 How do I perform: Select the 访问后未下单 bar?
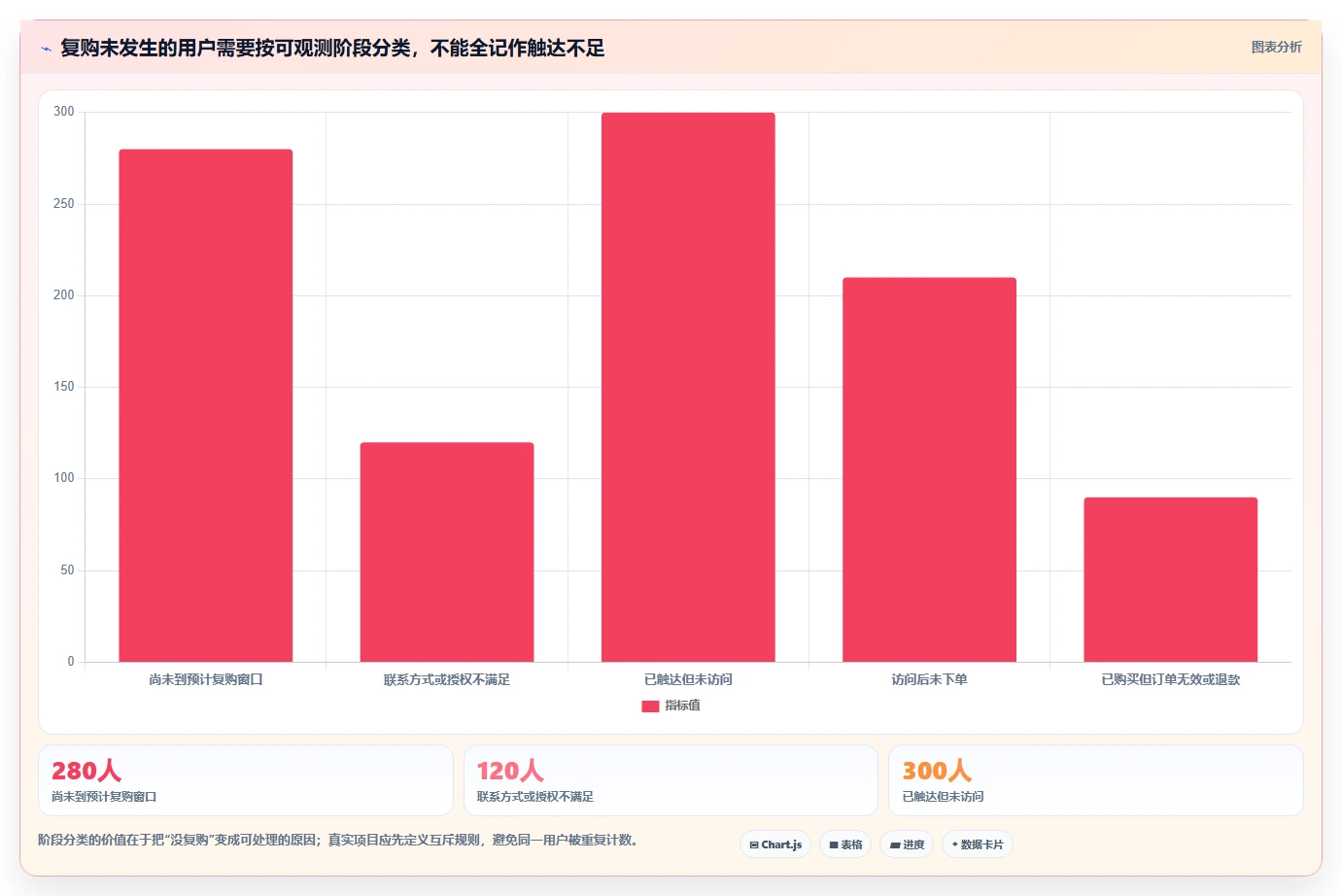click(929, 469)
